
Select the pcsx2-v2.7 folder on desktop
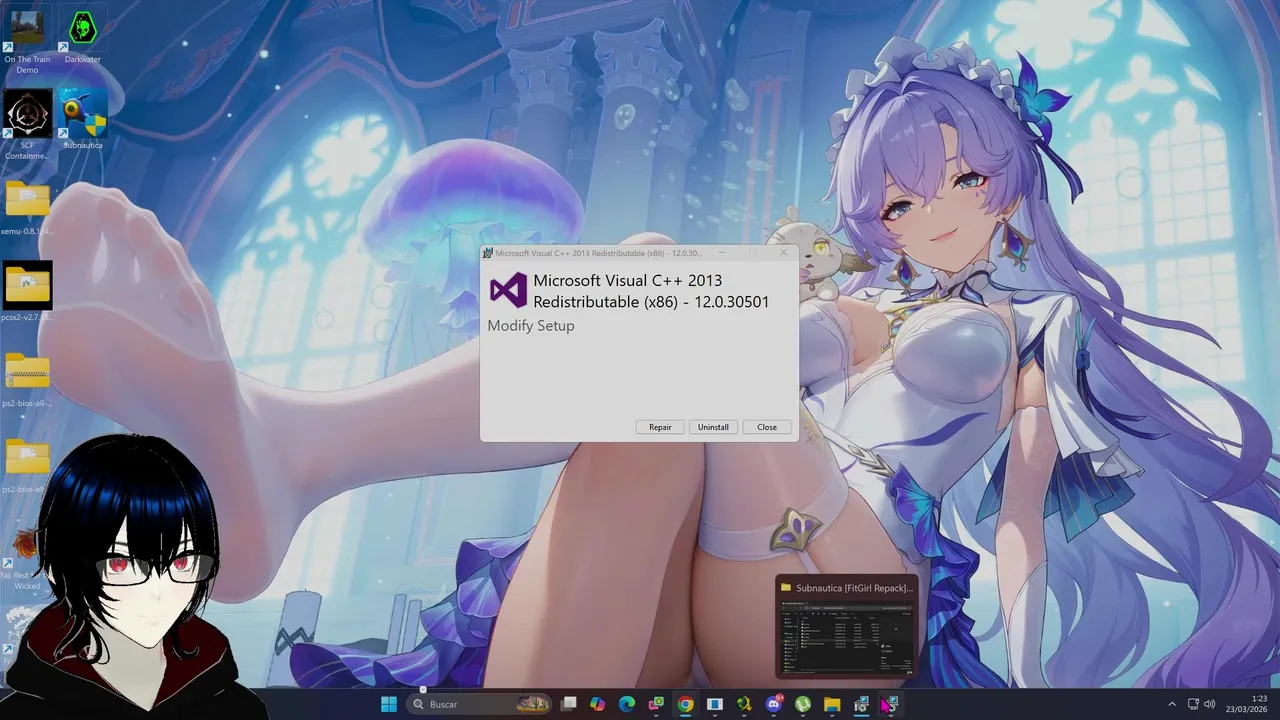coord(27,293)
